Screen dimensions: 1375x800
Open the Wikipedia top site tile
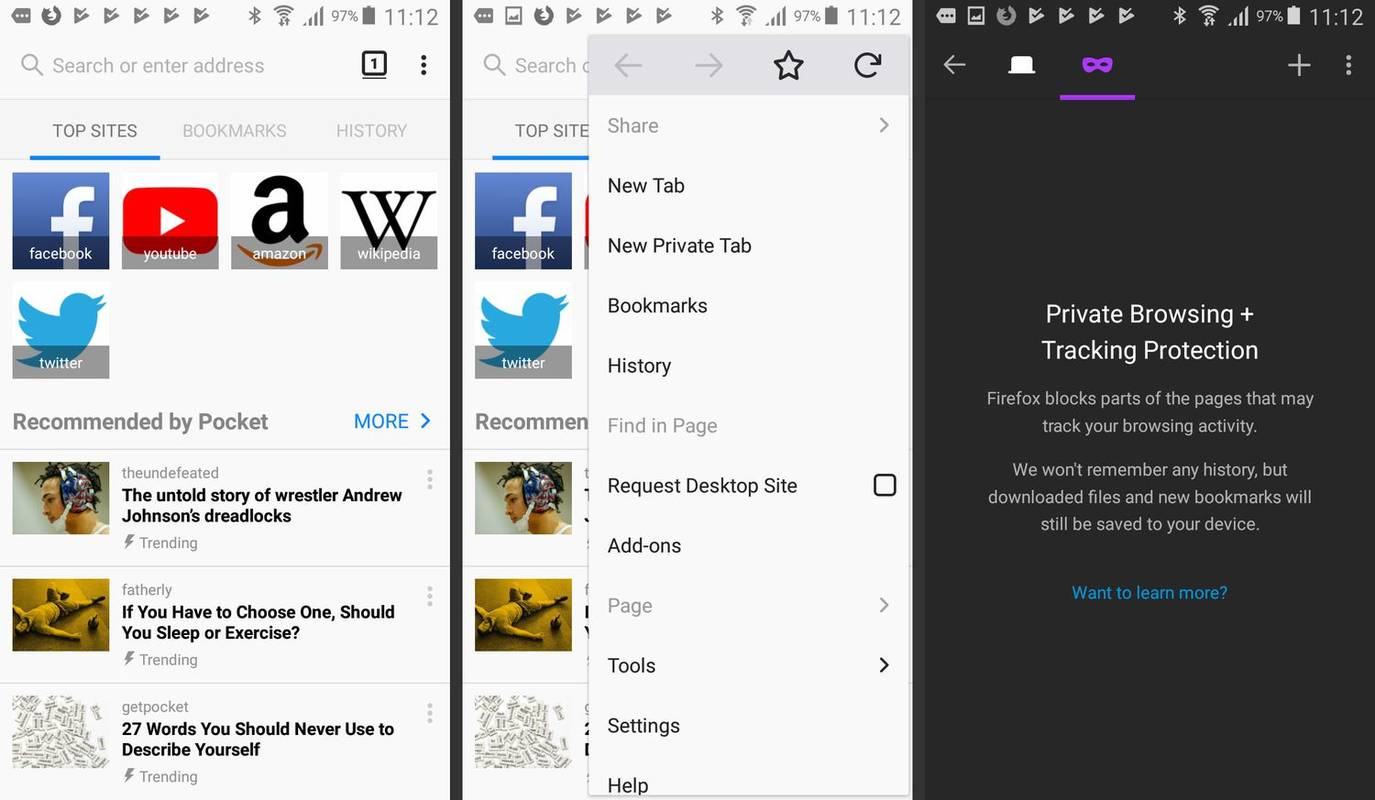click(389, 221)
